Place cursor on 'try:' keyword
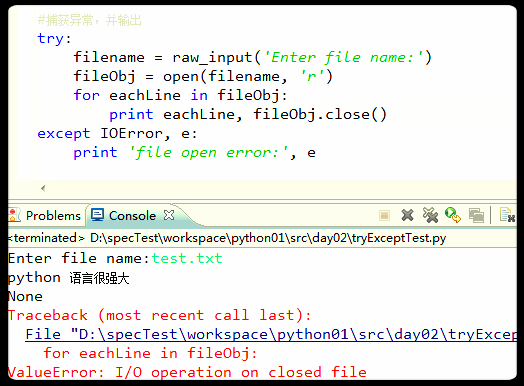 click(x=50, y=38)
